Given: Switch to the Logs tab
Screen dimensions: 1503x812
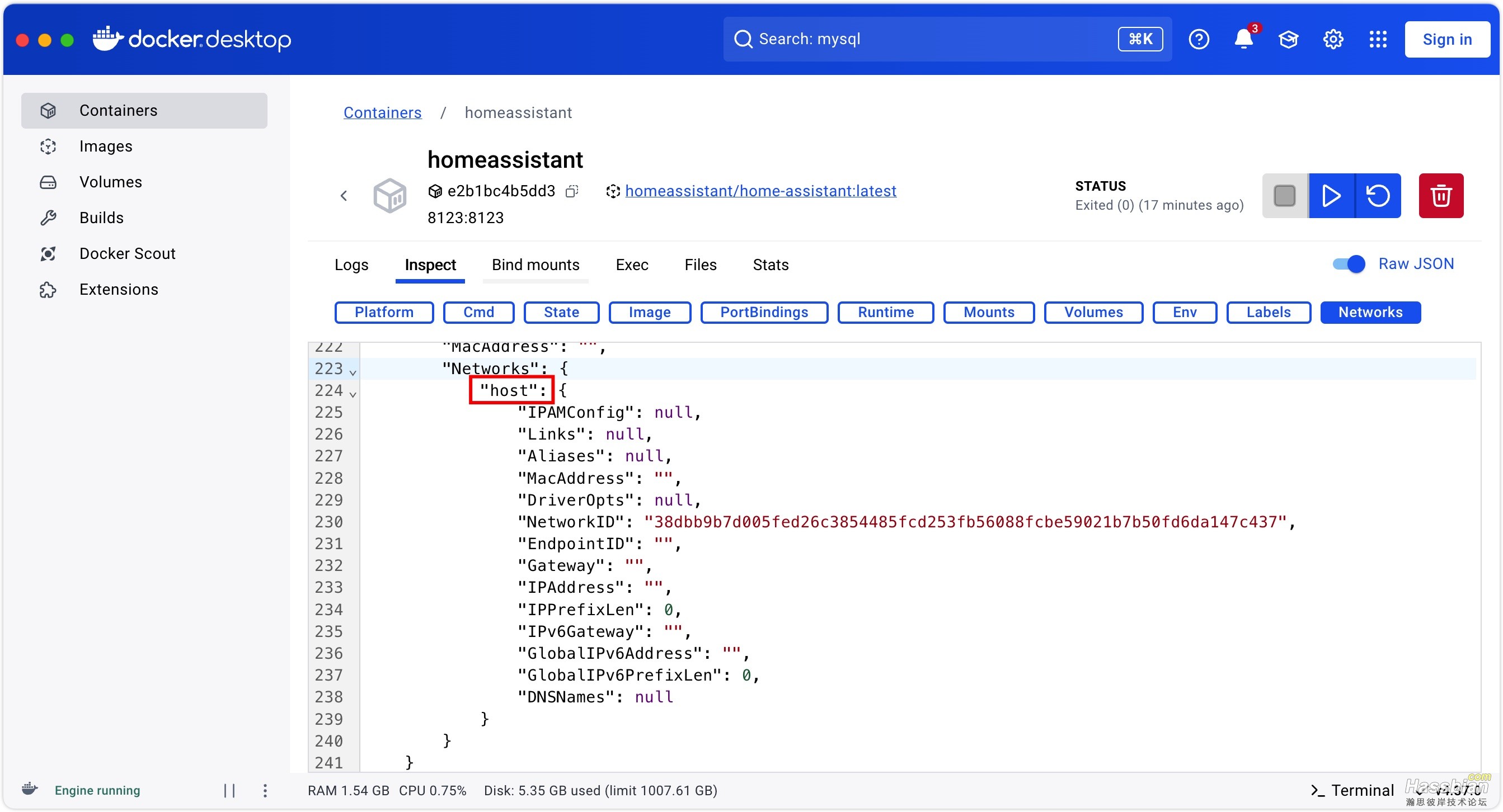Looking at the screenshot, I should click(x=351, y=265).
